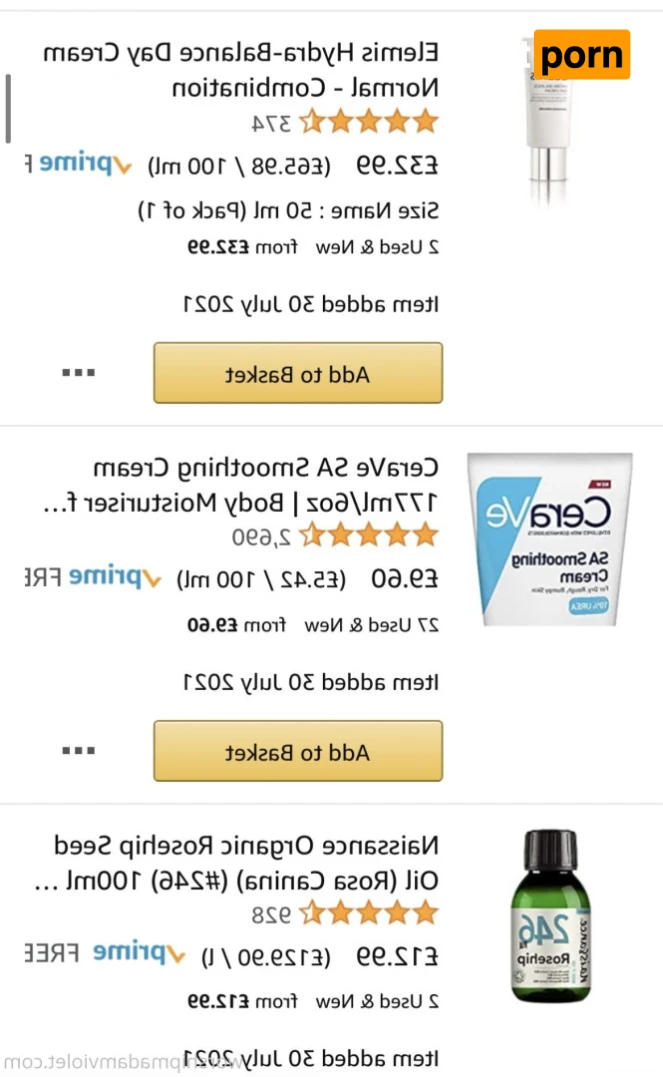The image size is (663, 1077).
Task: Open the more options menu for Elemis cream
Action: (x=78, y=372)
